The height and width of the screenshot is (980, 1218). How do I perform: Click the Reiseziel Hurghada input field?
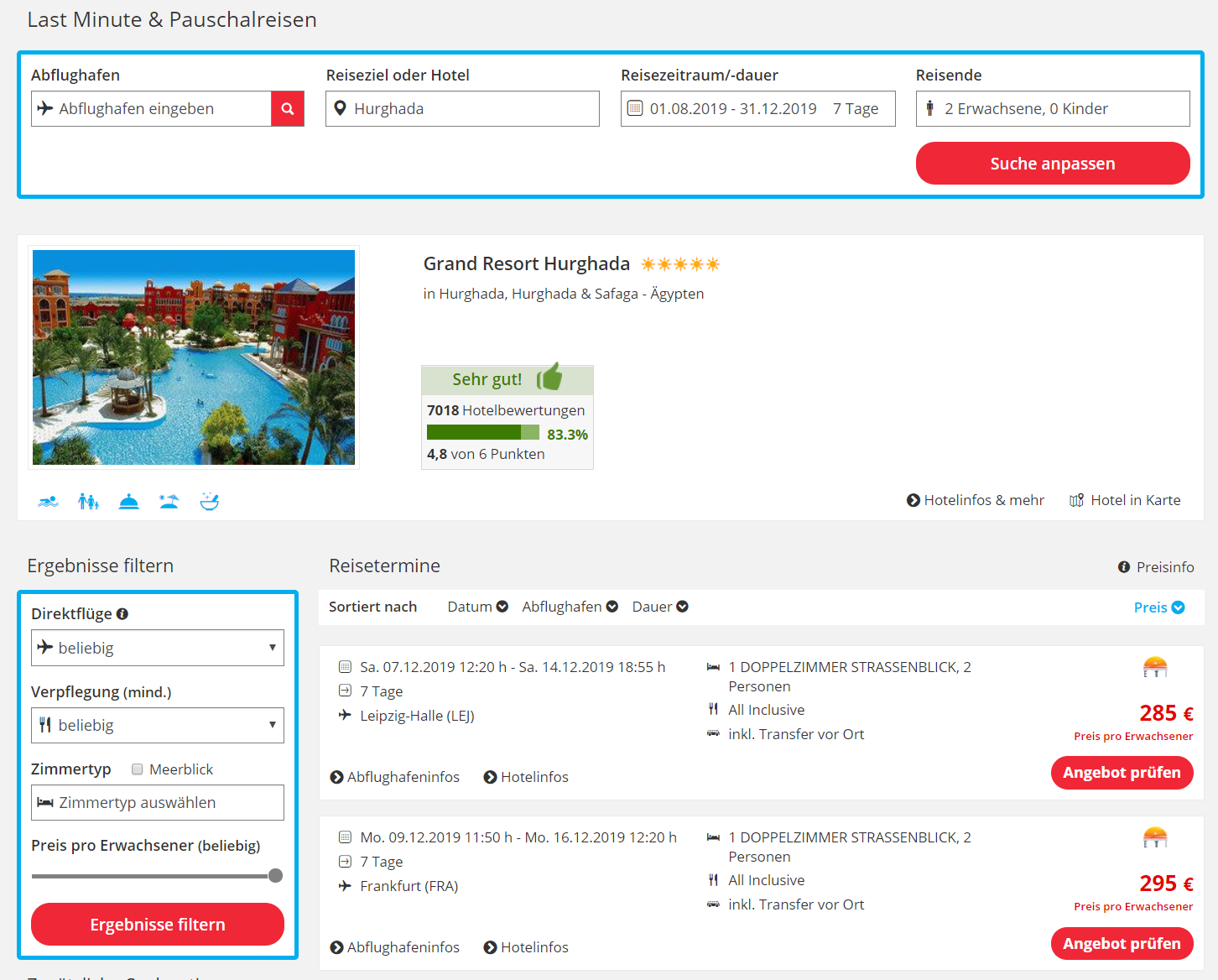tap(462, 109)
